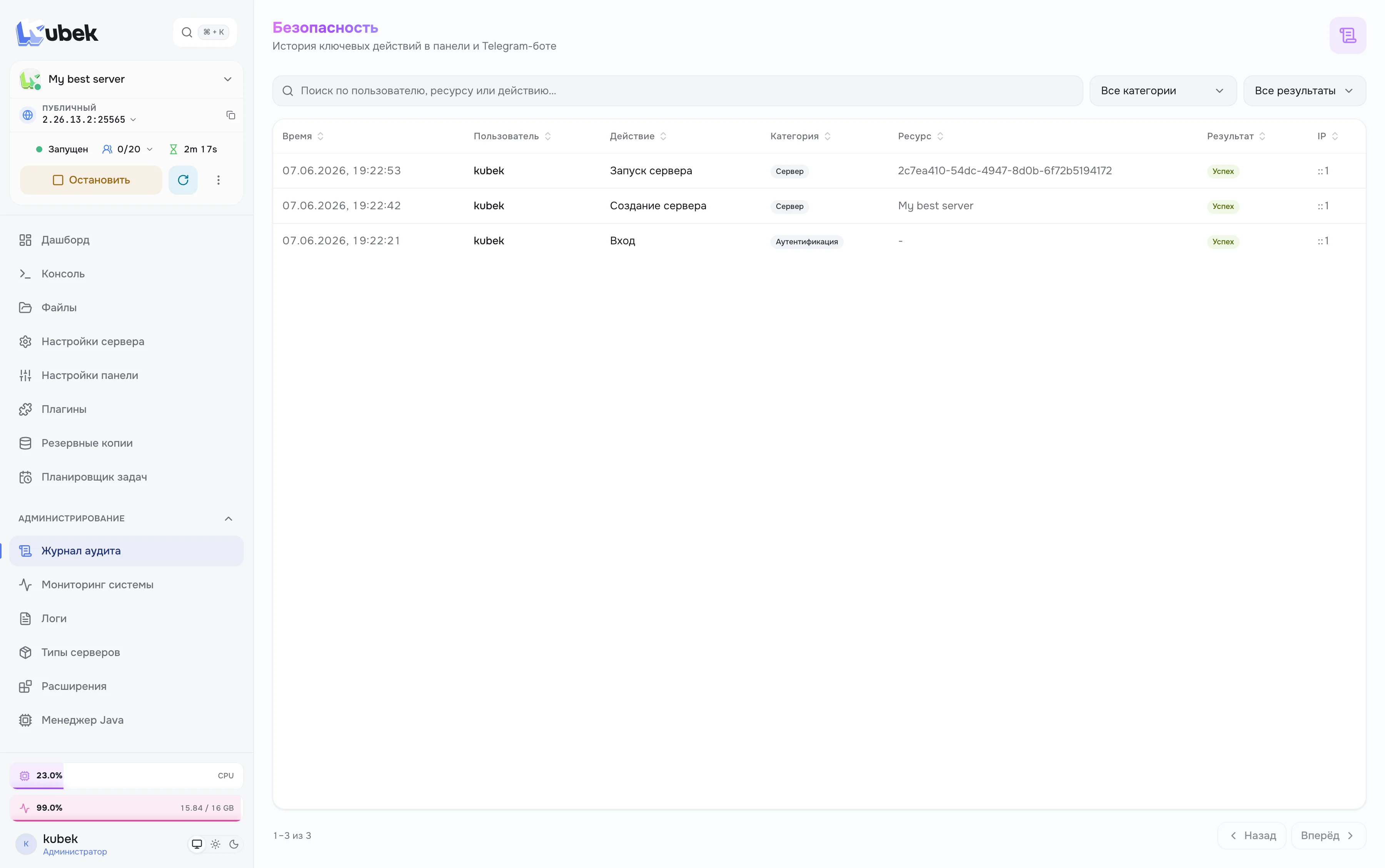Screen dimensions: 1385x868
Task: Select Журнал аудита item
Action: click(x=126, y=551)
